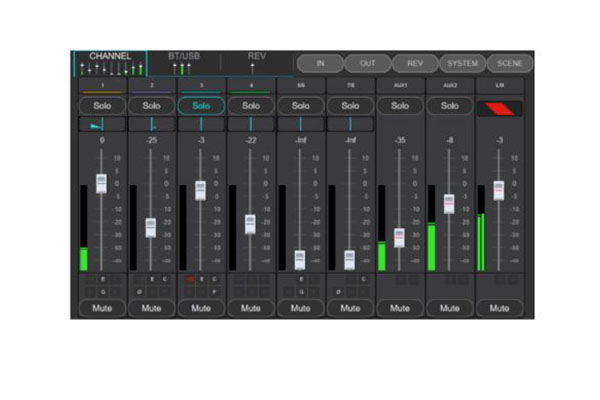Click the phase Ø indicator on channel 7/8
The width and height of the screenshot is (600, 400).
click(x=338, y=292)
